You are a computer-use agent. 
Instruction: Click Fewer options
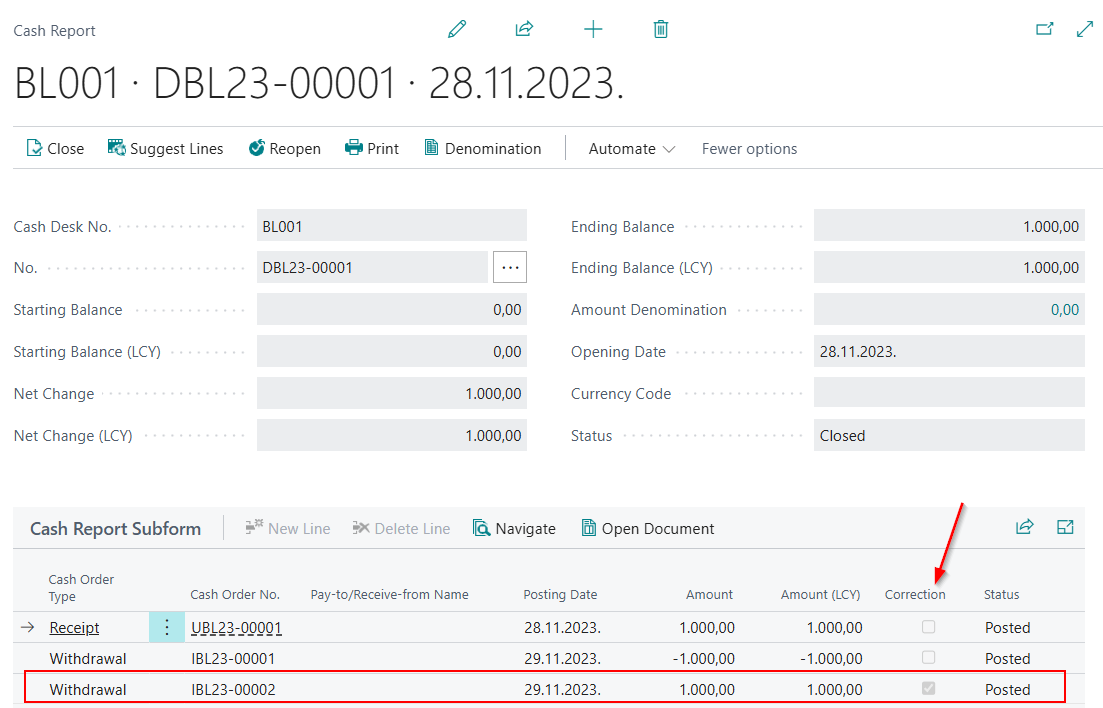point(749,148)
